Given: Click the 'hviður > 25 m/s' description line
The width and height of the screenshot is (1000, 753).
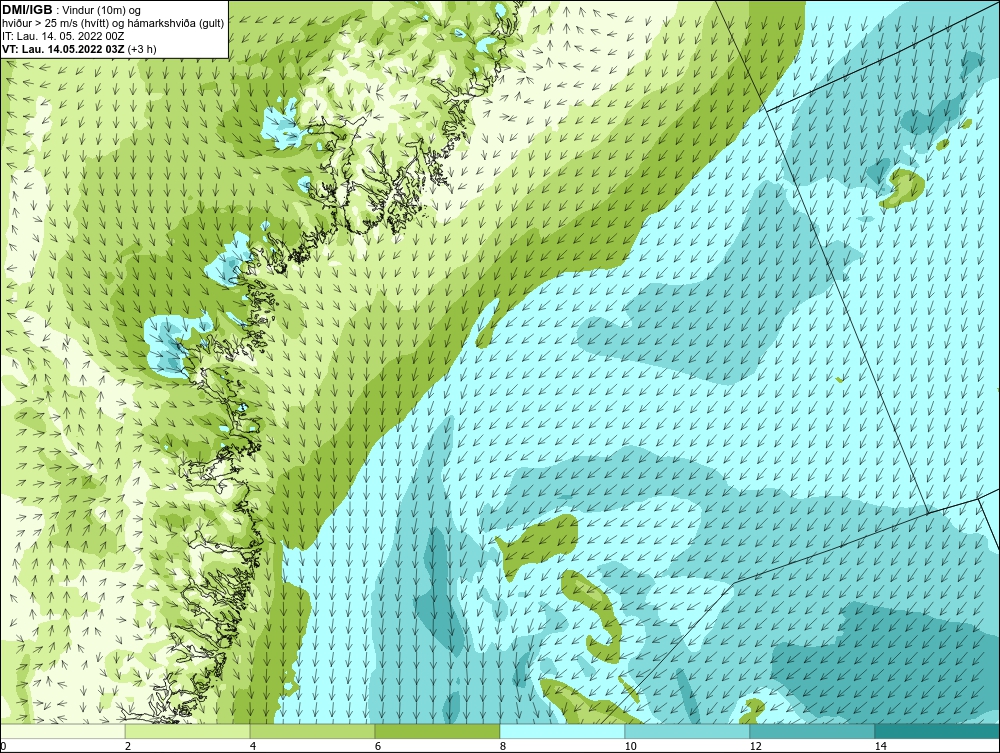Looking at the screenshot, I should 113,23.
